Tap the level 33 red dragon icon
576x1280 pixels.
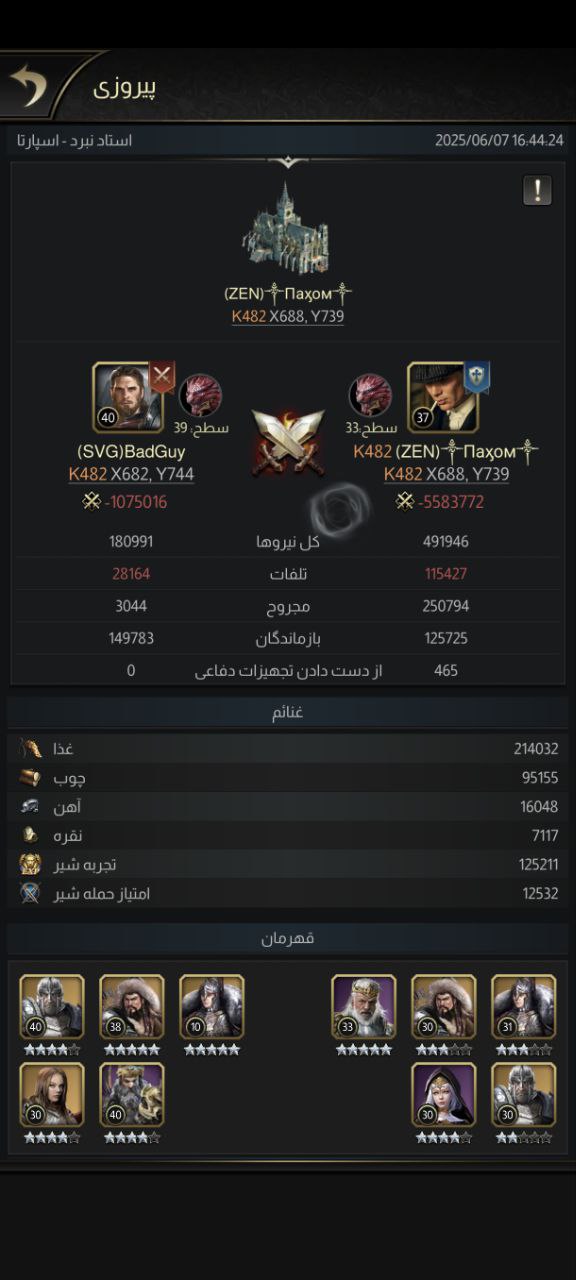coord(370,396)
